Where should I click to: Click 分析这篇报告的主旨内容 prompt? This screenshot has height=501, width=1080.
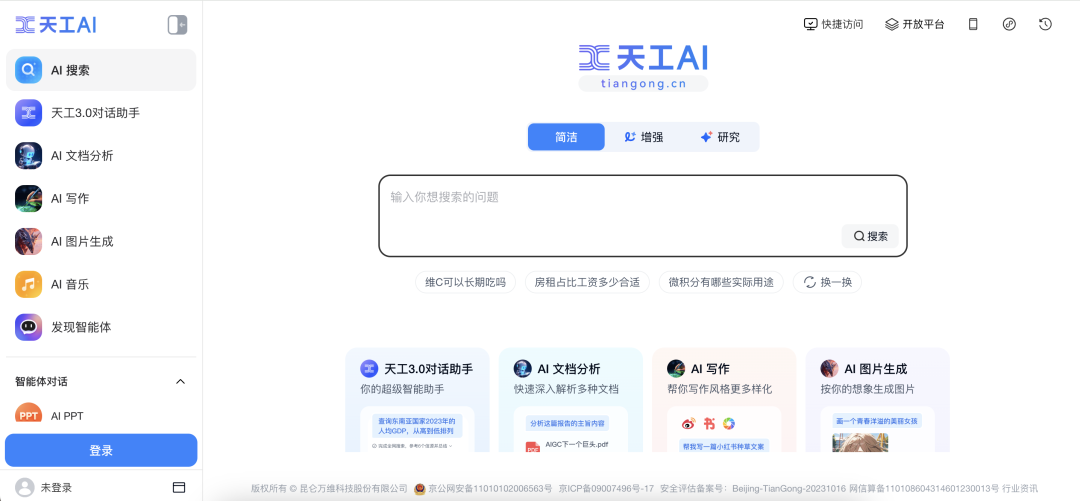point(568,422)
